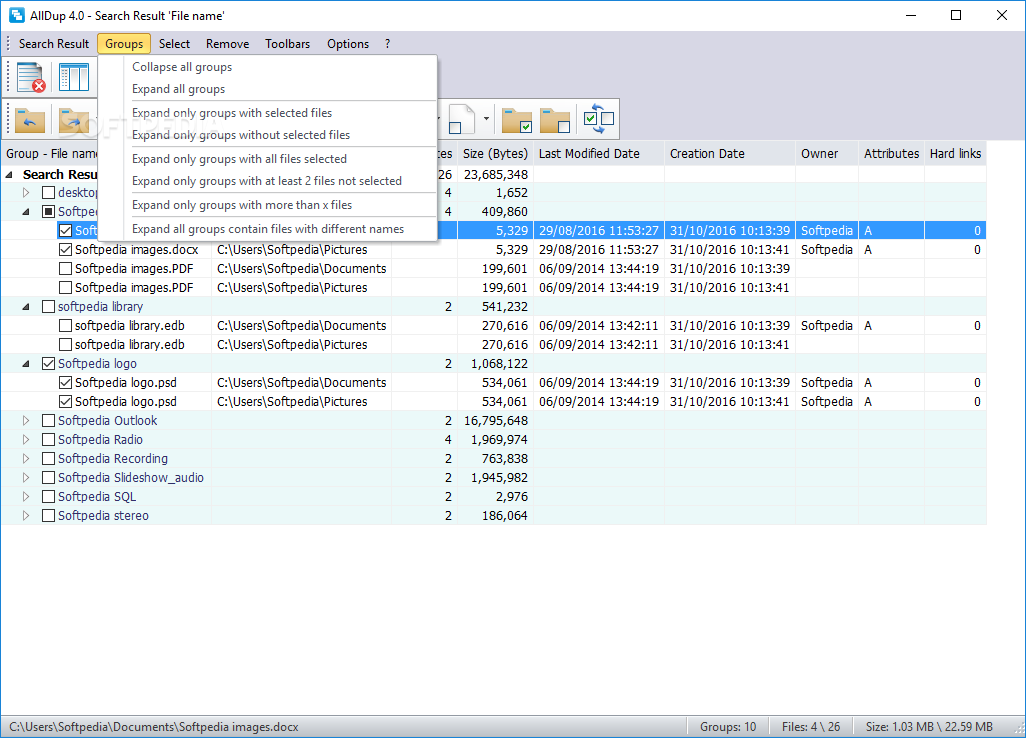1026x738 pixels.
Task: Click status bar Groups: 10 text
Action: click(x=728, y=726)
